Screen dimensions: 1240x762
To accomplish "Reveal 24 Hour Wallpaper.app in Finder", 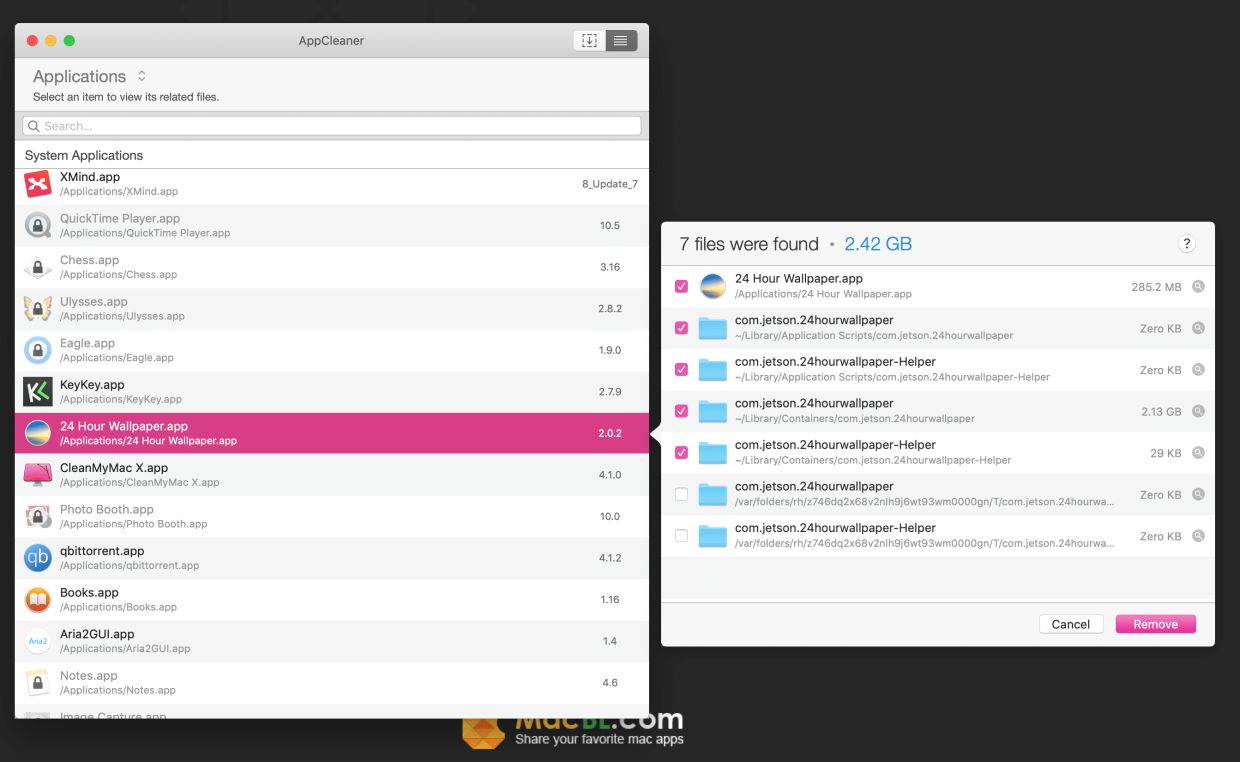I will coord(1198,287).
